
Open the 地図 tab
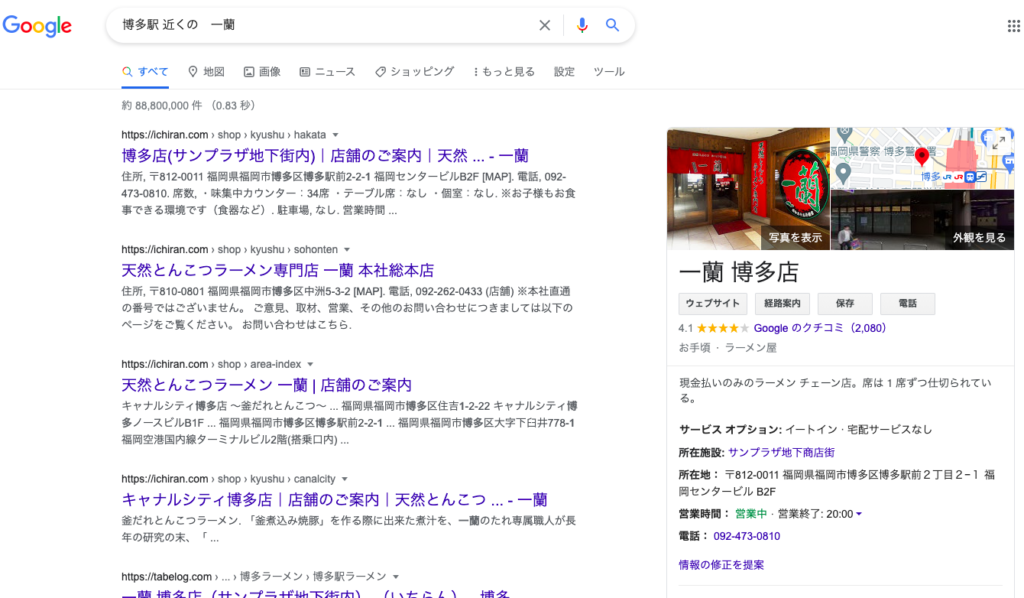point(206,72)
